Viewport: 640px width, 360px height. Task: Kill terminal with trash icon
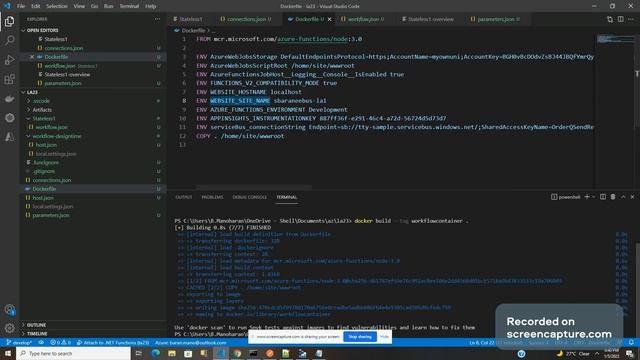click(613, 197)
